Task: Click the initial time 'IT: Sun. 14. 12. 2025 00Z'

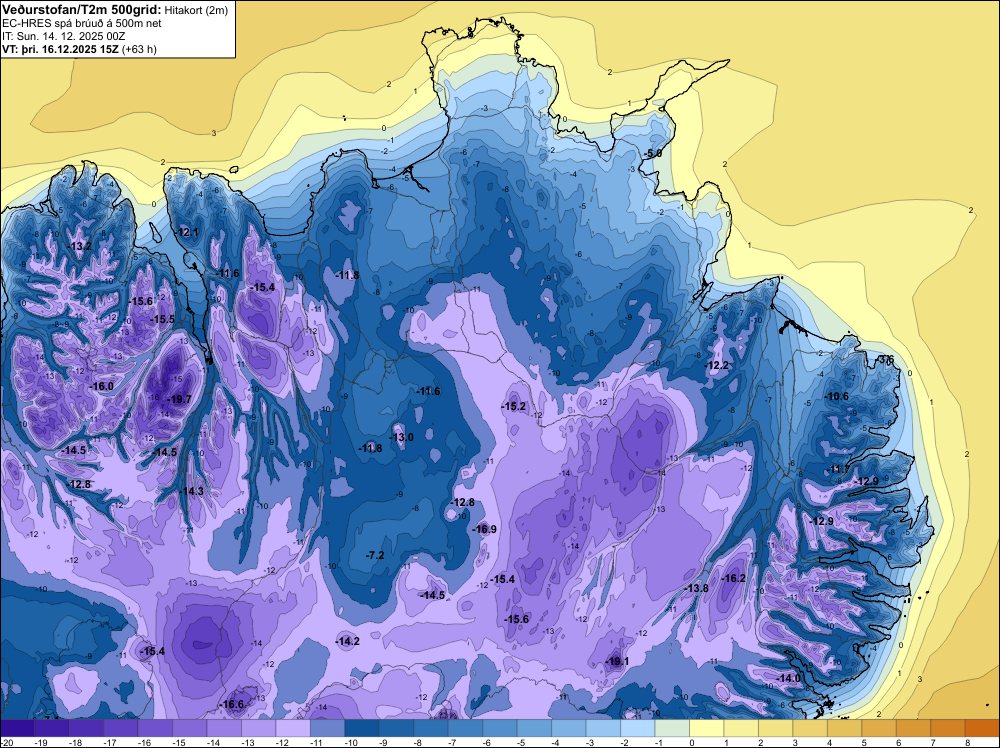Action: [x=64, y=36]
